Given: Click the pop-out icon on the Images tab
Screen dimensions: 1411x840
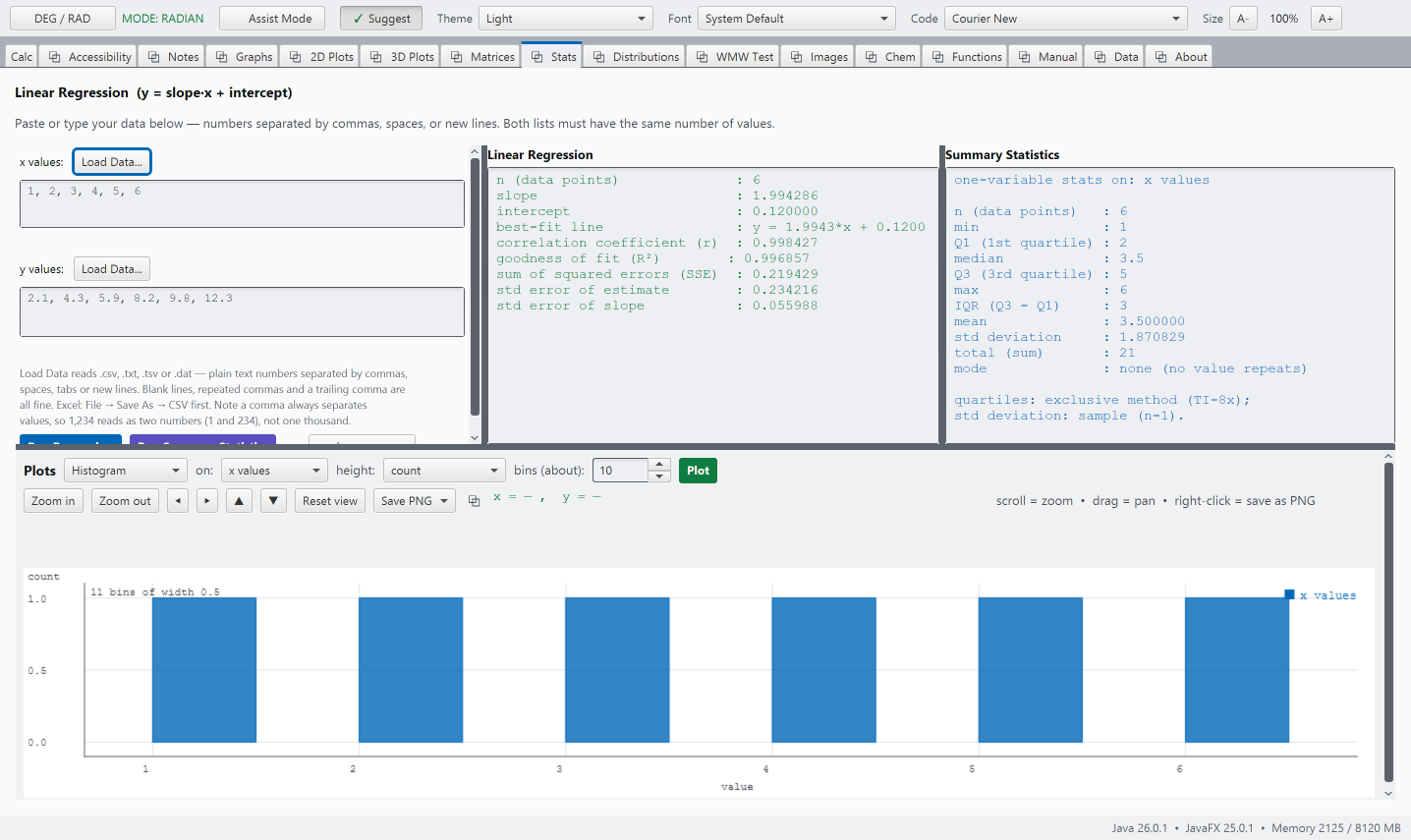Looking at the screenshot, I should [797, 57].
